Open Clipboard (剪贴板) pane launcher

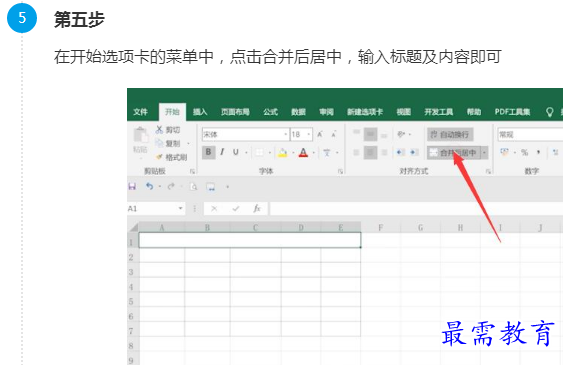coord(192,172)
